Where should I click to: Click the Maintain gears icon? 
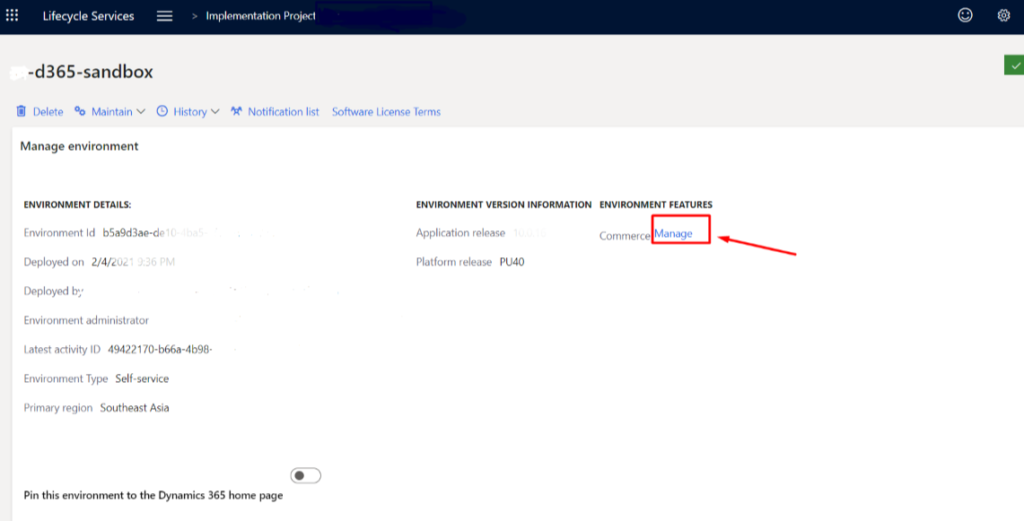[x=80, y=111]
